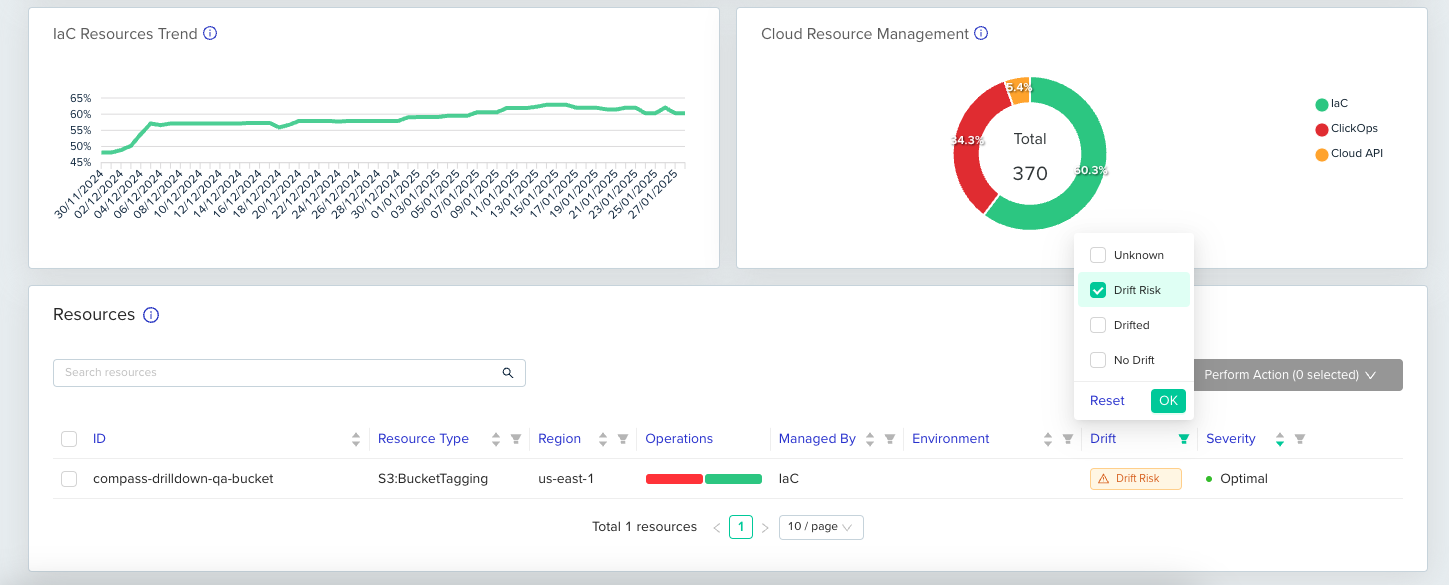The image size is (1449, 585).
Task: Sort the Environment column
Action: pyautogui.click(x=1048, y=439)
